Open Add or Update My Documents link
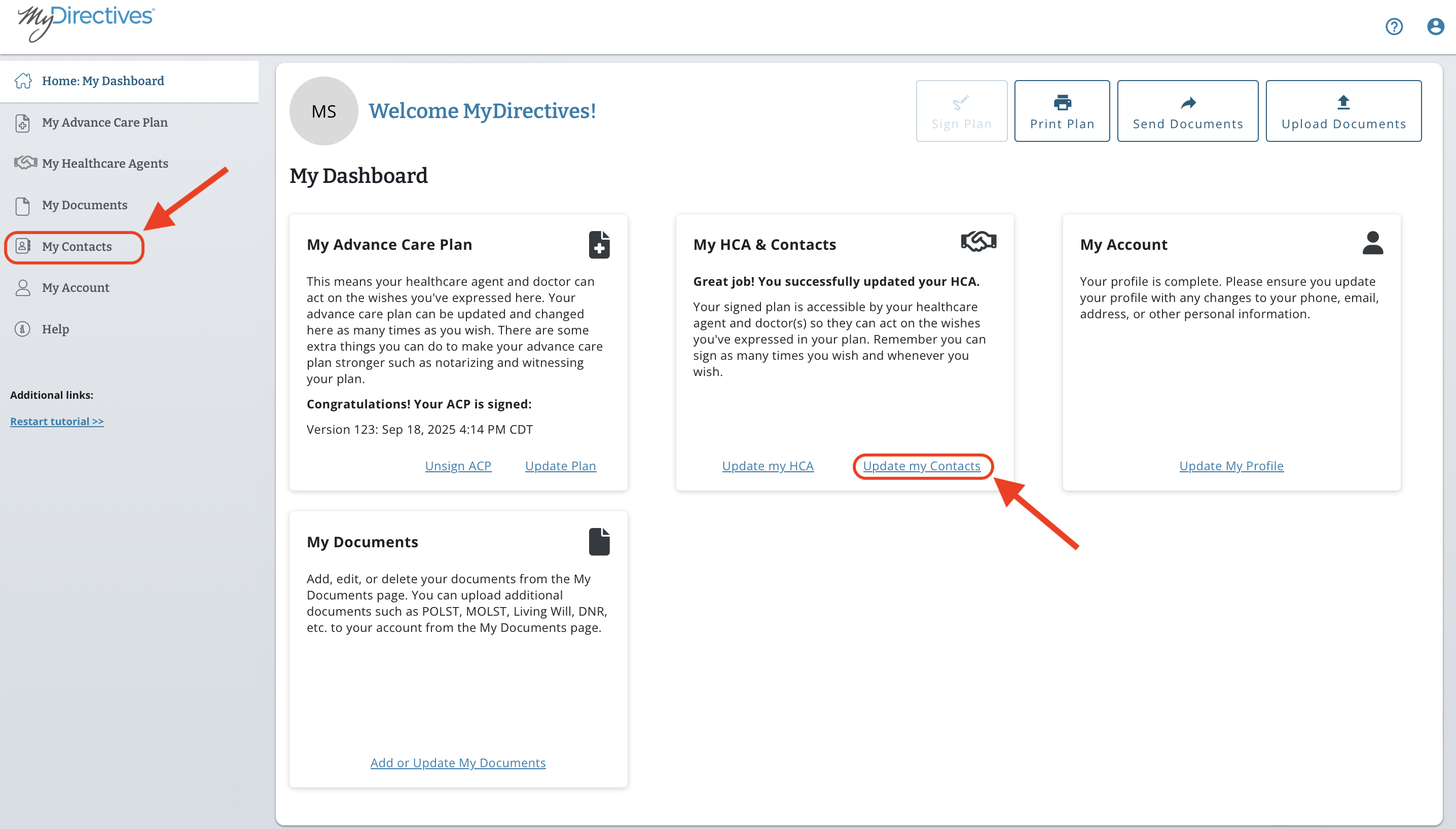The width and height of the screenshot is (1456, 829). coord(457,763)
